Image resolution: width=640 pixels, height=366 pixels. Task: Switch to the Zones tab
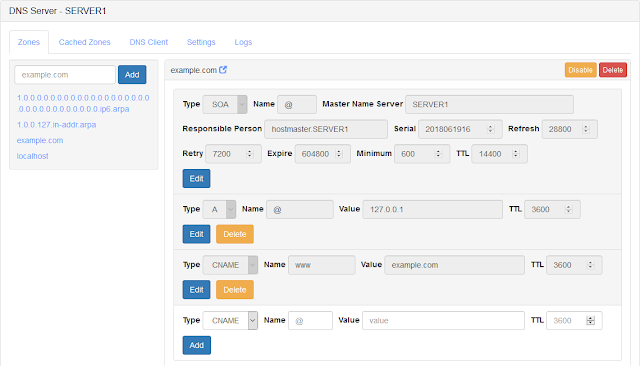pos(29,42)
